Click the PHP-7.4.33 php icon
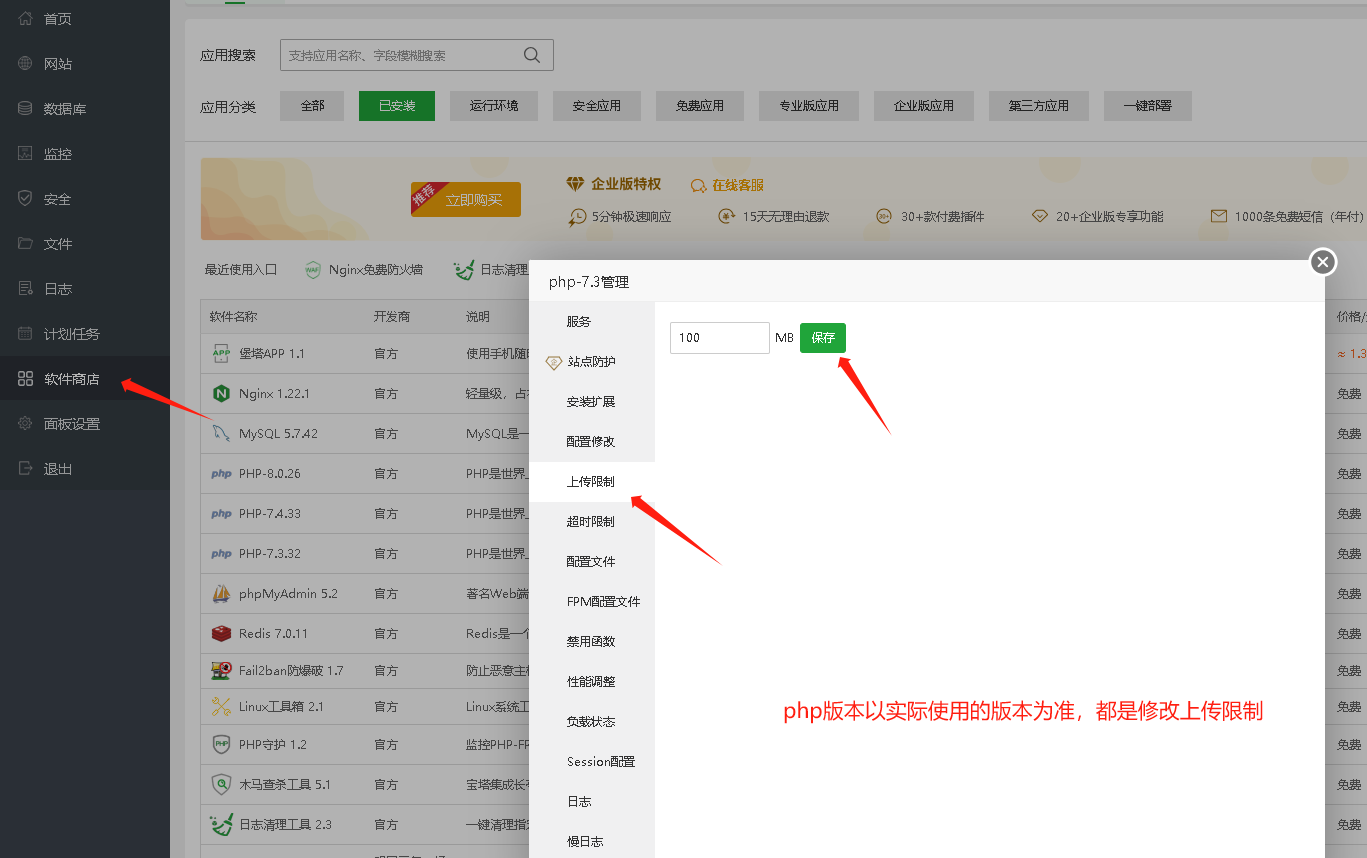 221,514
